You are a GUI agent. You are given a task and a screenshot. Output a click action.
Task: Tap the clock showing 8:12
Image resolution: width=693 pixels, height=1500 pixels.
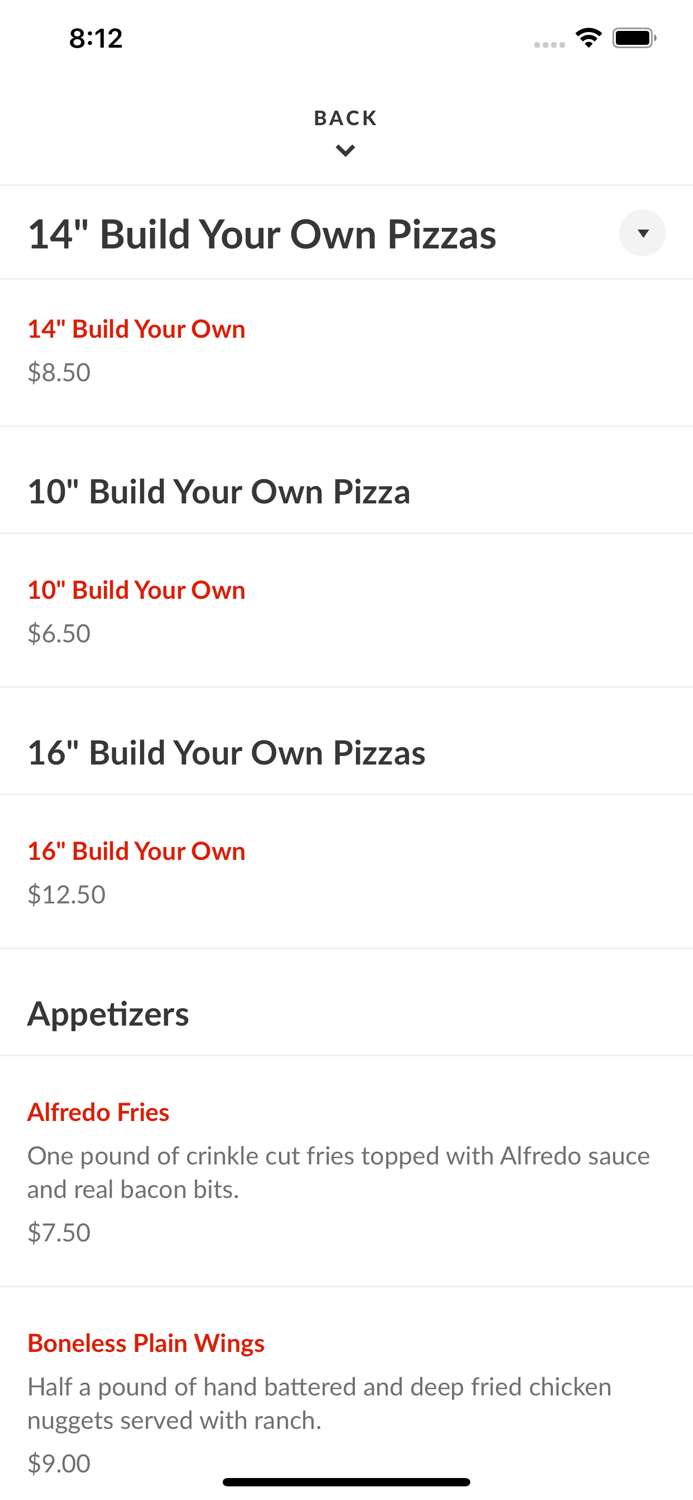pos(97,37)
